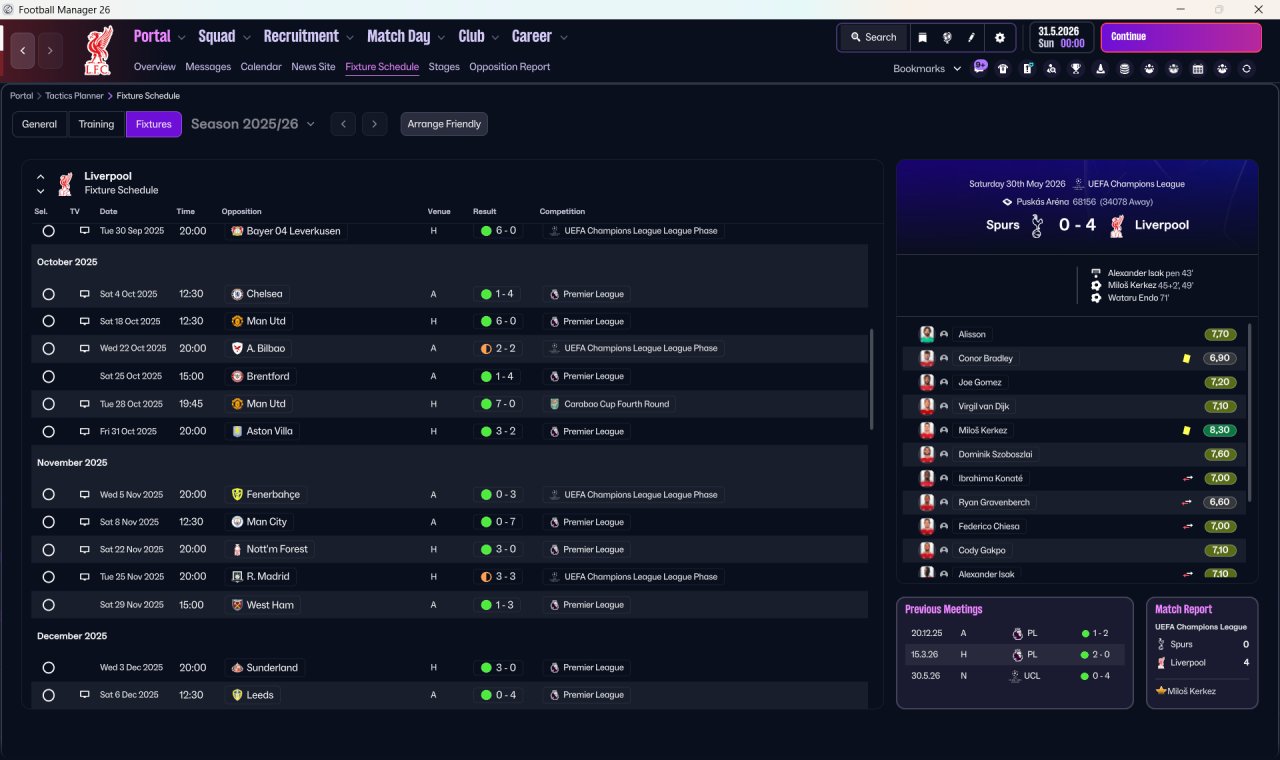Click the Continue button
Screen dimensions: 1280x760
(1181, 37)
